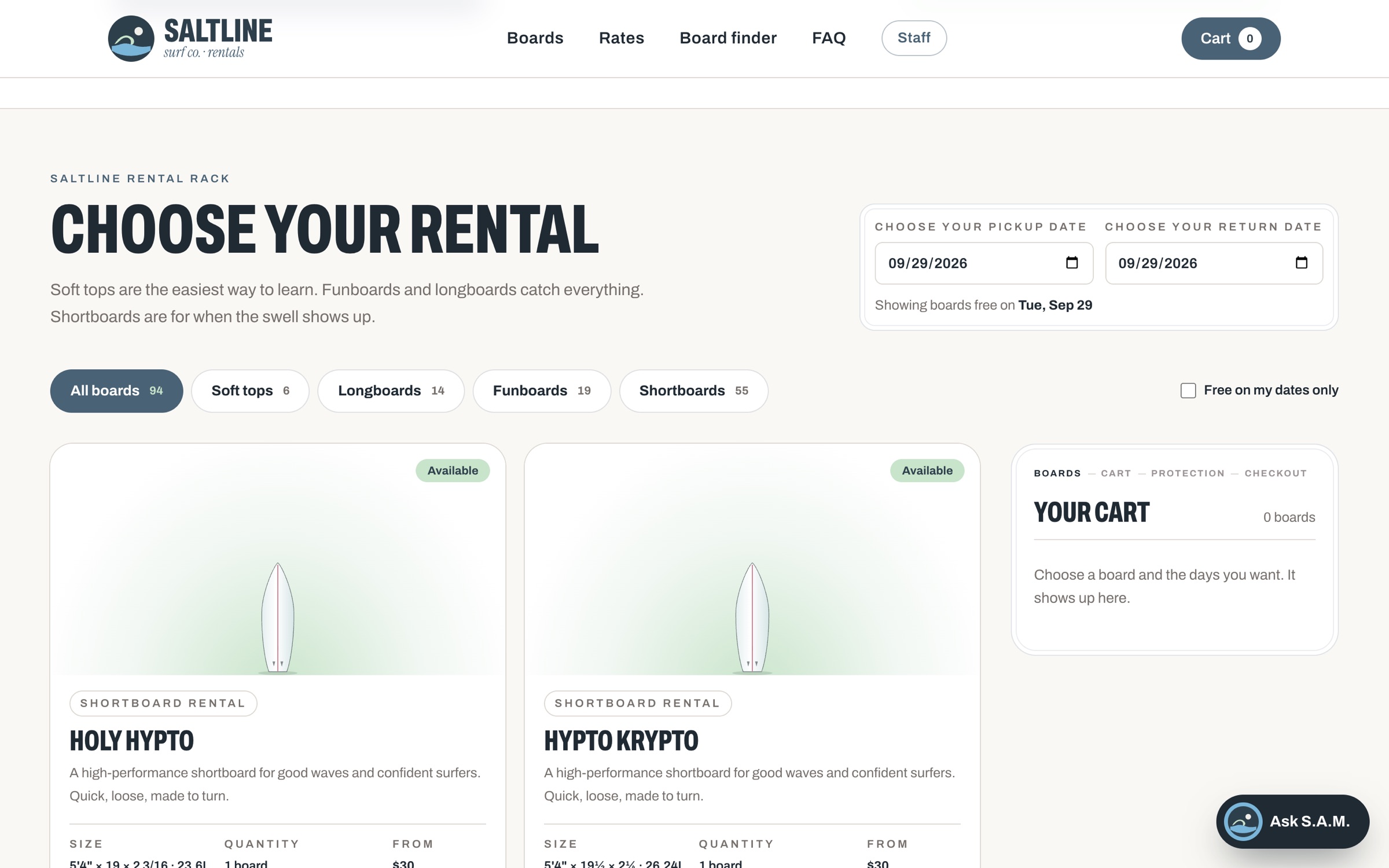This screenshot has width=1389, height=868.
Task: Click the Protection step in progress tracker
Action: (x=1188, y=473)
